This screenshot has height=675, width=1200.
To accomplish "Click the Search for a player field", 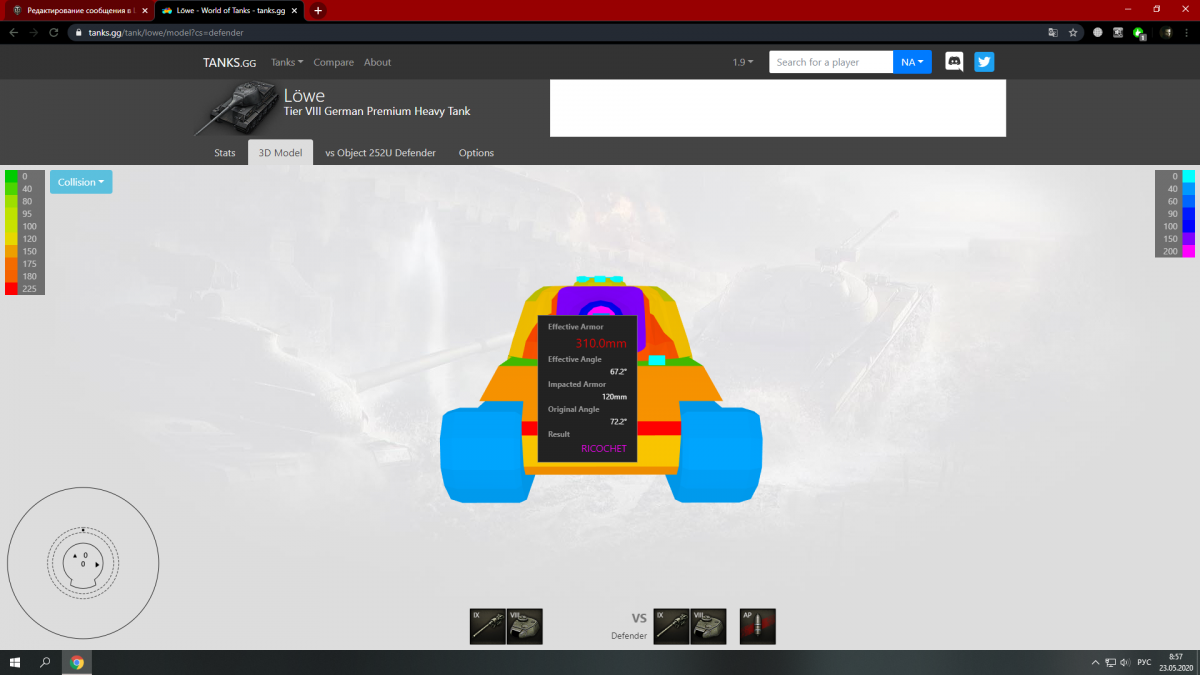I will 831,62.
